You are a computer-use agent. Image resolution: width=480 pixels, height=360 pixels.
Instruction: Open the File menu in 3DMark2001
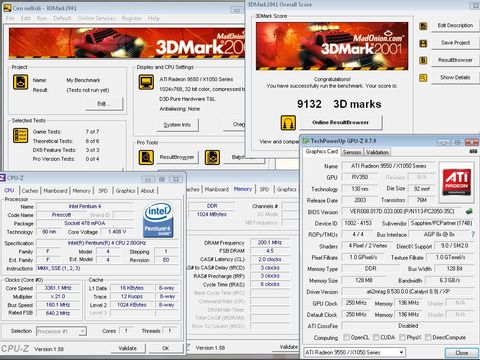(10, 18)
